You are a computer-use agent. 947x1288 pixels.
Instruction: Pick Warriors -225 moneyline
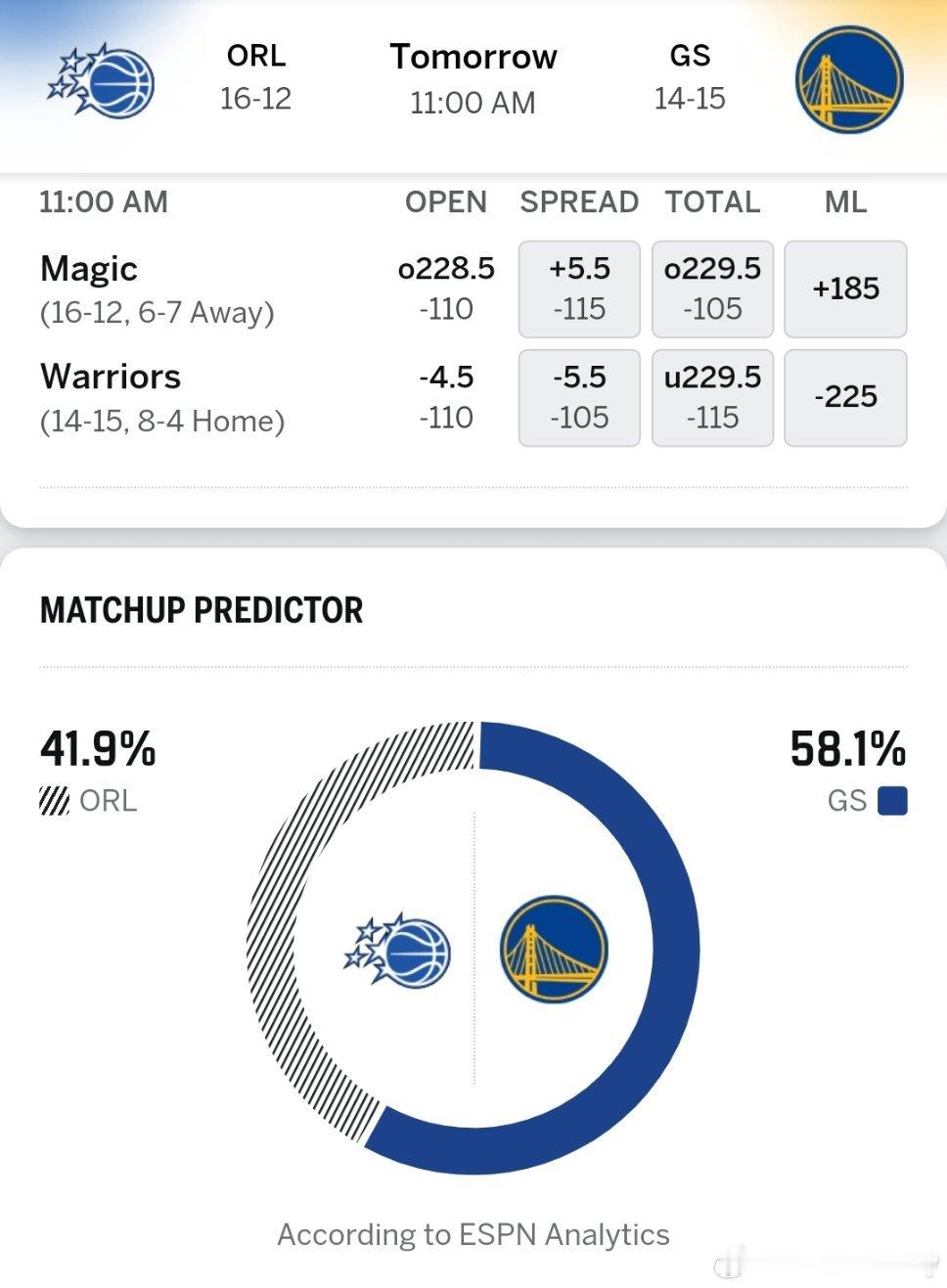(x=845, y=397)
